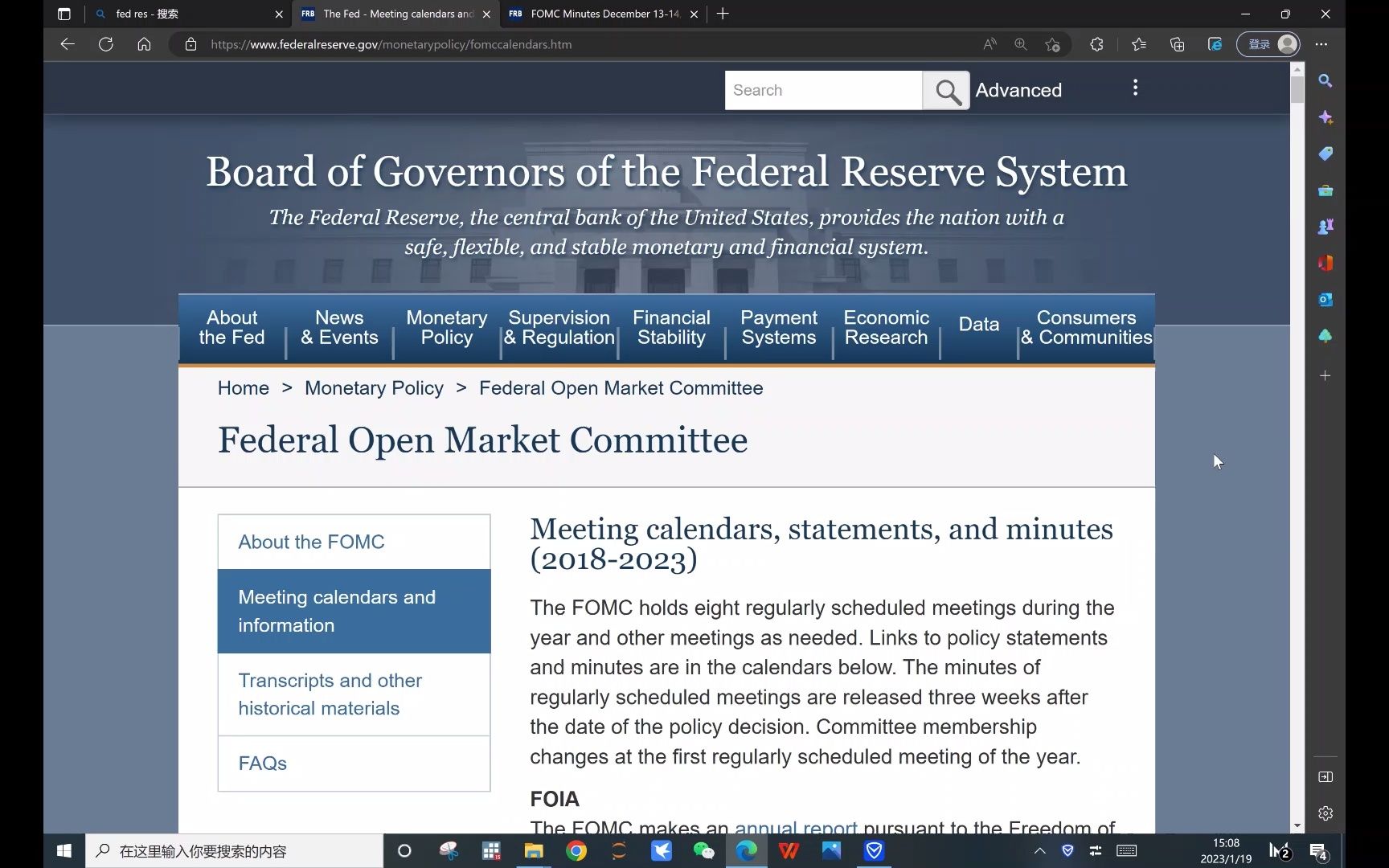1389x868 pixels.
Task: Open Monetary Policy navigation menu
Action: point(447,328)
